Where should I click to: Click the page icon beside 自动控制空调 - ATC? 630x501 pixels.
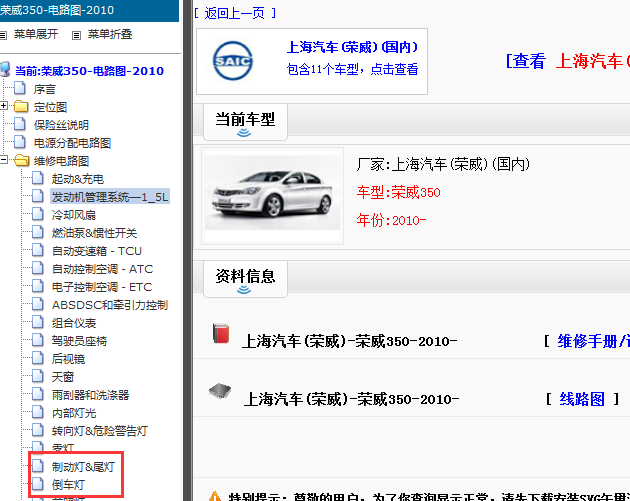(x=38, y=268)
